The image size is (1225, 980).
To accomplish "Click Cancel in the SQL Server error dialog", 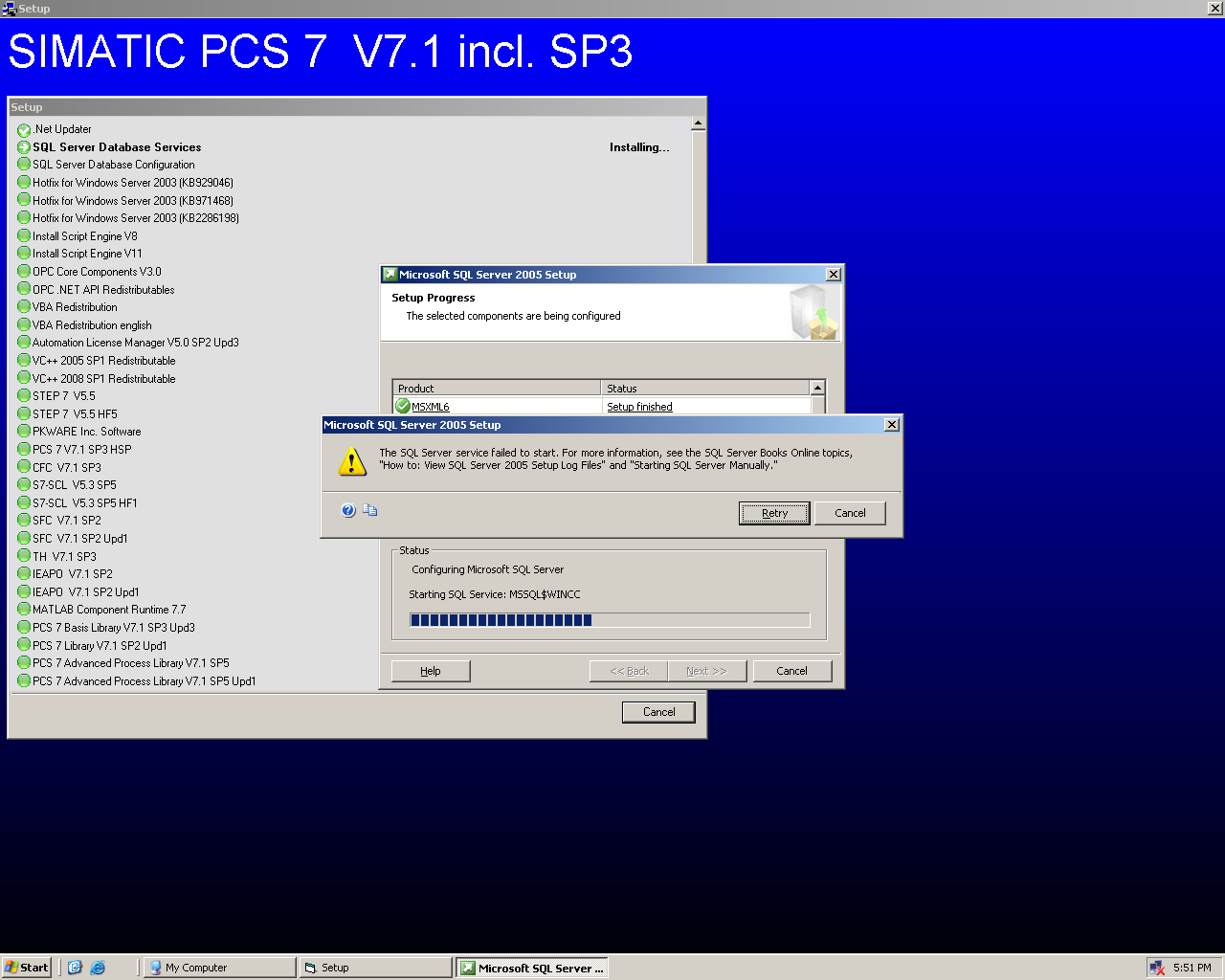I will [x=850, y=513].
